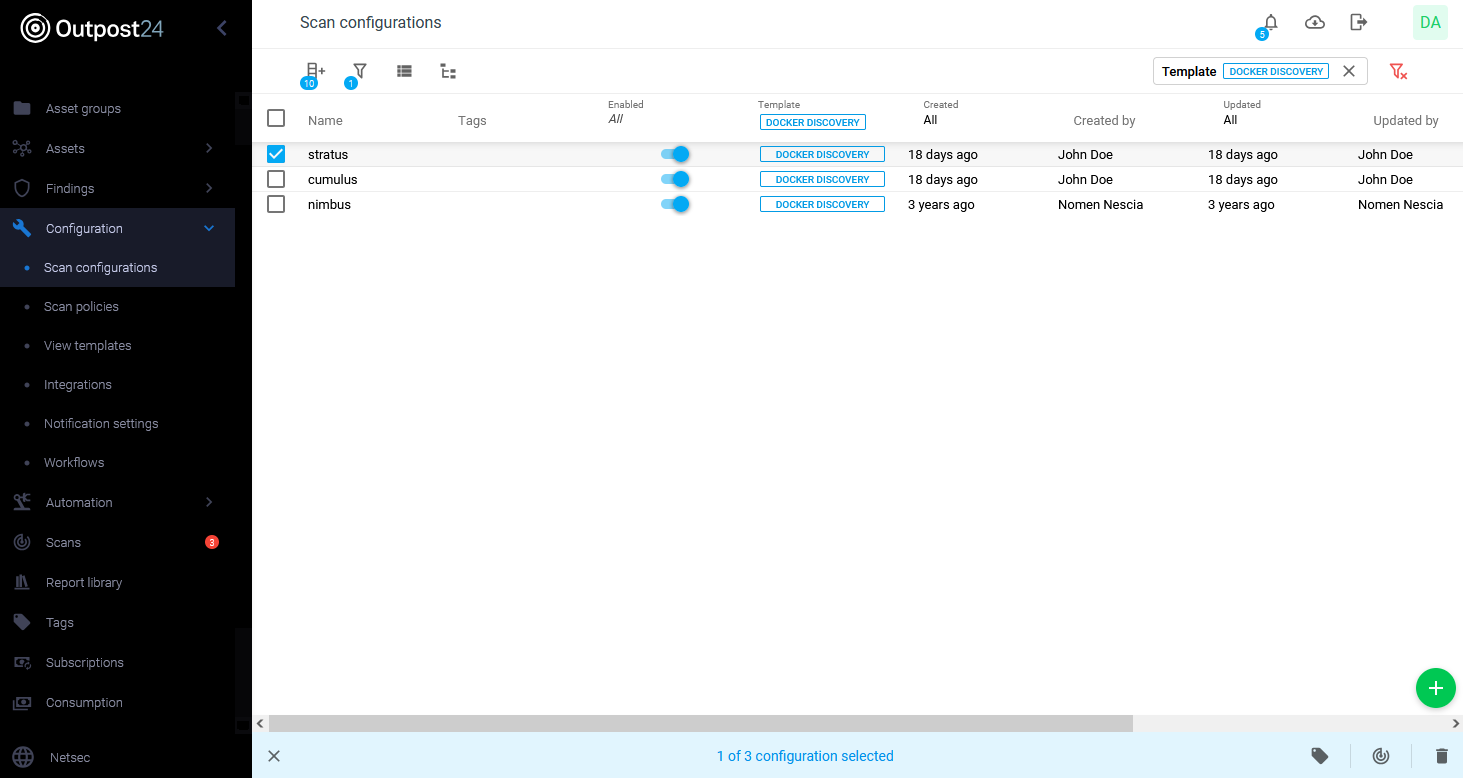Open the filter funnel icon

coord(360,71)
